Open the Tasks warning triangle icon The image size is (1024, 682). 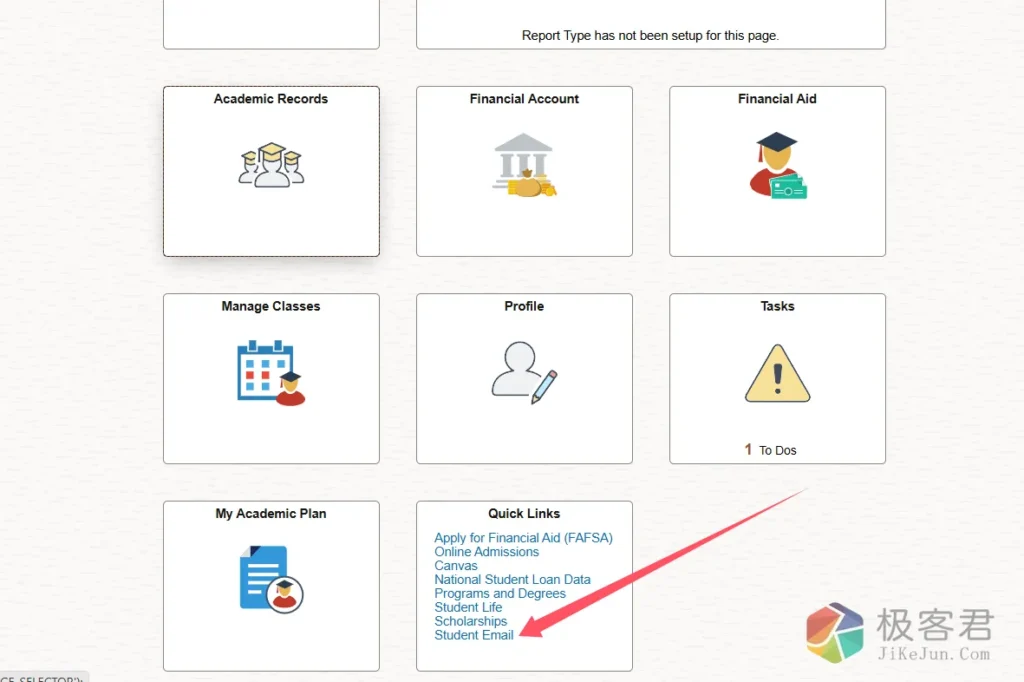click(x=778, y=373)
